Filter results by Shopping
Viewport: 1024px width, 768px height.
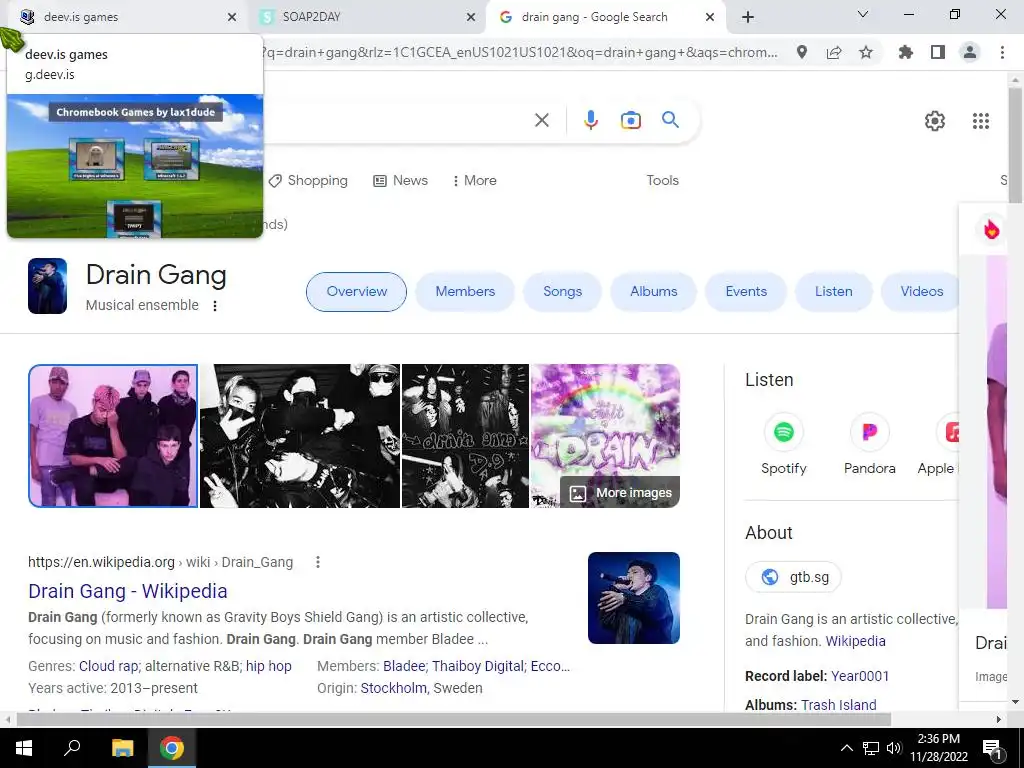pos(308,181)
